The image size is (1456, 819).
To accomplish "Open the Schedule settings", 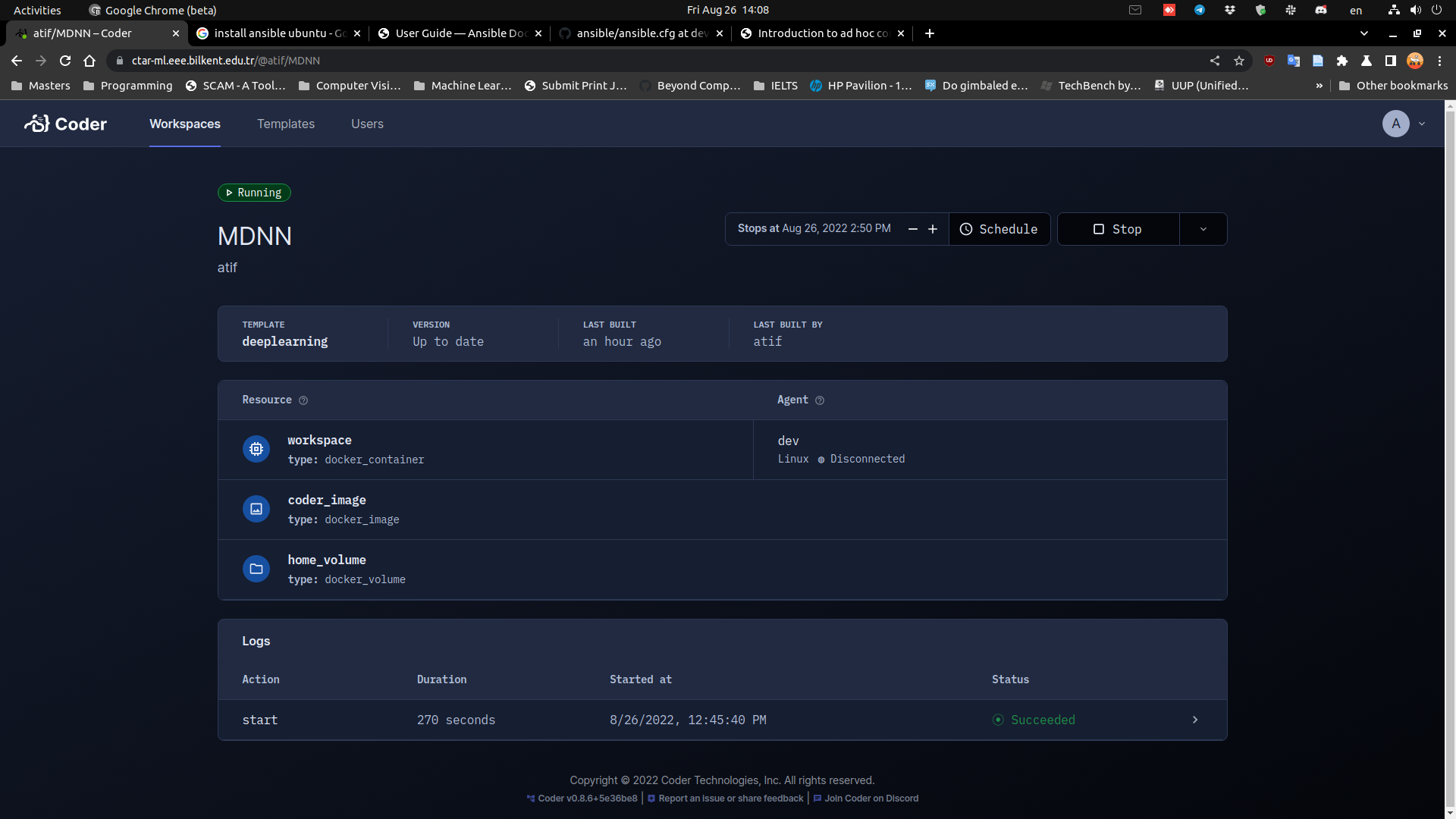I will tap(999, 229).
